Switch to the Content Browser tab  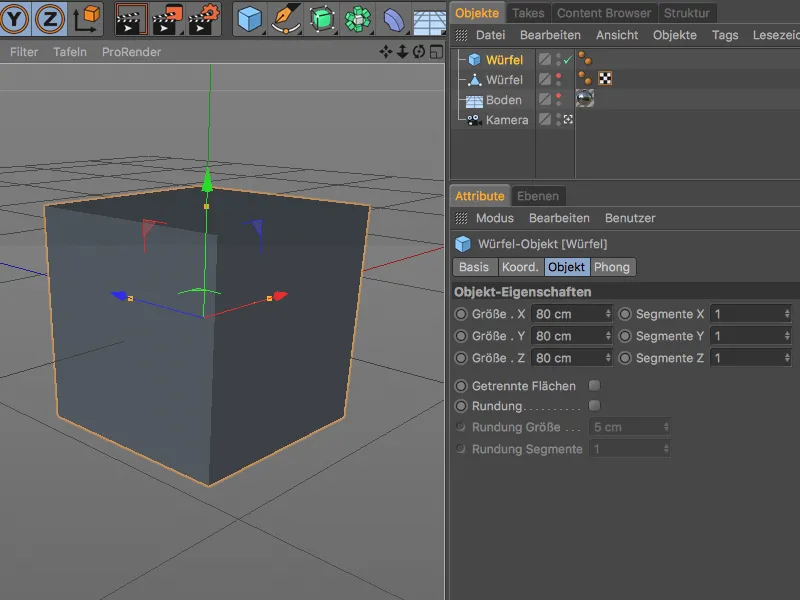(x=604, y=13)
